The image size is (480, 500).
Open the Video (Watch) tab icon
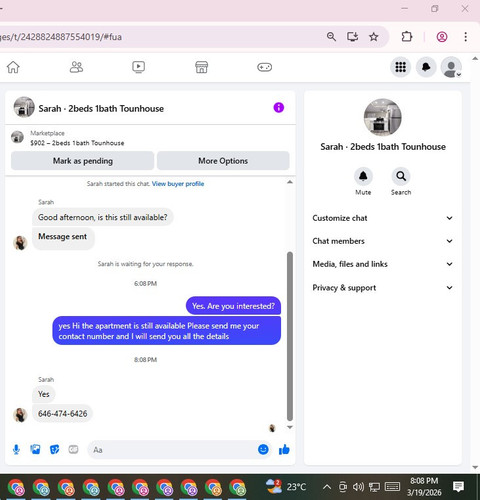point(138,67)
